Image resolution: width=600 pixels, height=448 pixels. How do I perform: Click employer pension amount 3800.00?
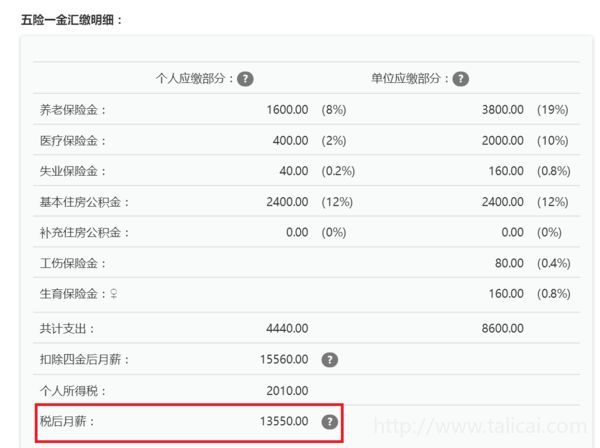click(x=503, y=110)
